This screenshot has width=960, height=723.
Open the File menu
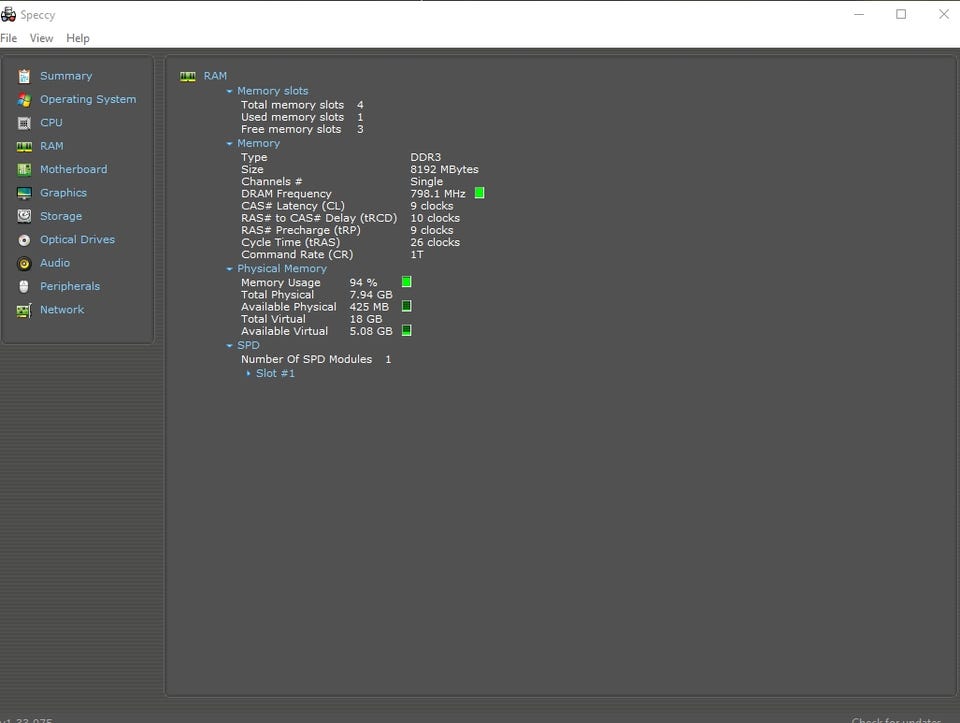click(9, 38)
